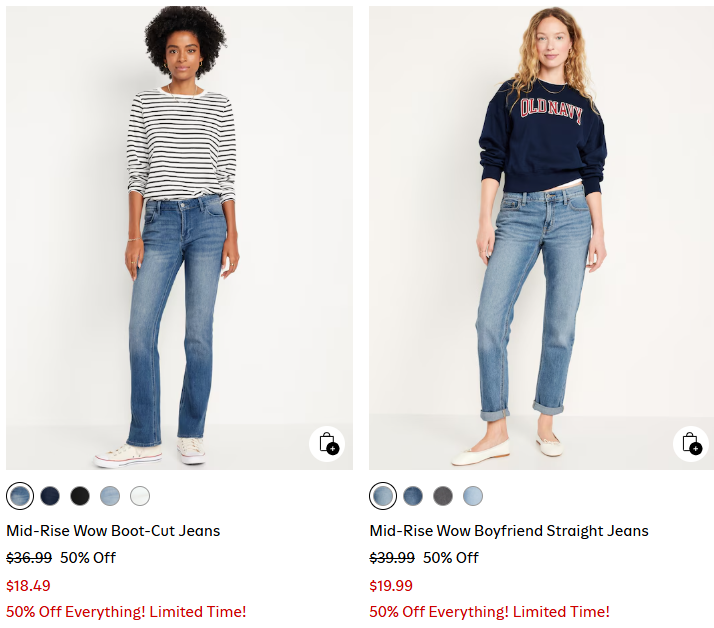This screenshot has width=714, height=628.
Task: Quick-add the Boot-Cut Jeans to bag
Action: pos(327,442)
